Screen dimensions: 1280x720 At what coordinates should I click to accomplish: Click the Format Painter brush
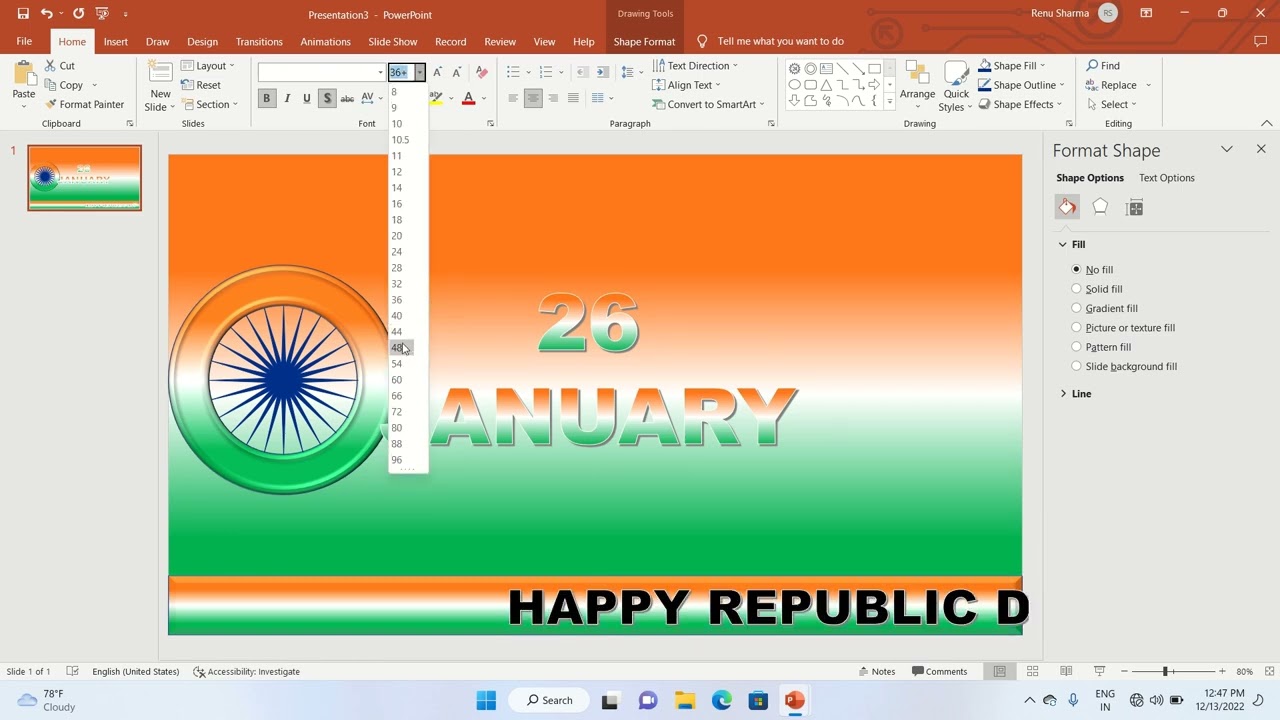[84, 104]
